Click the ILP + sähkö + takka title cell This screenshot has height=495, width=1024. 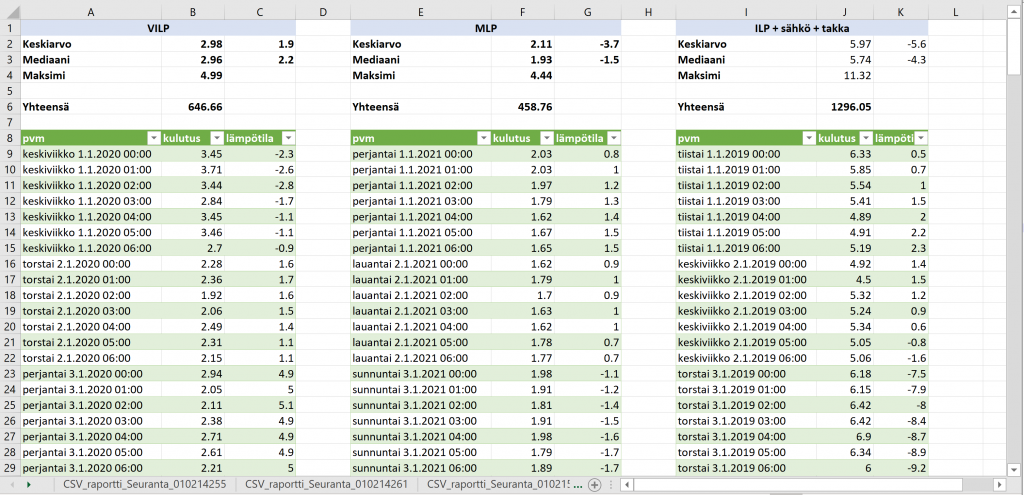801,28
